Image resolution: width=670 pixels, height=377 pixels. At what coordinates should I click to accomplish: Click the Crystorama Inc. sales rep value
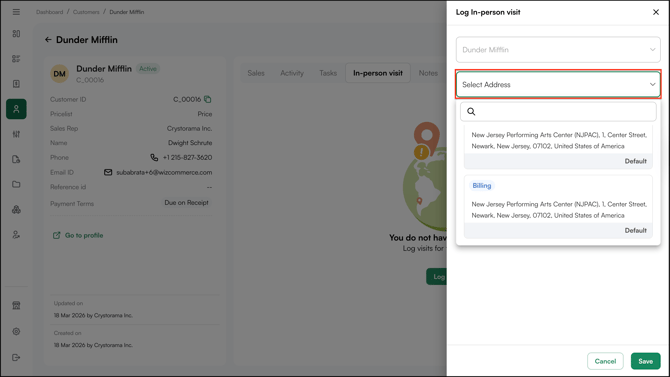coord(189,128)
